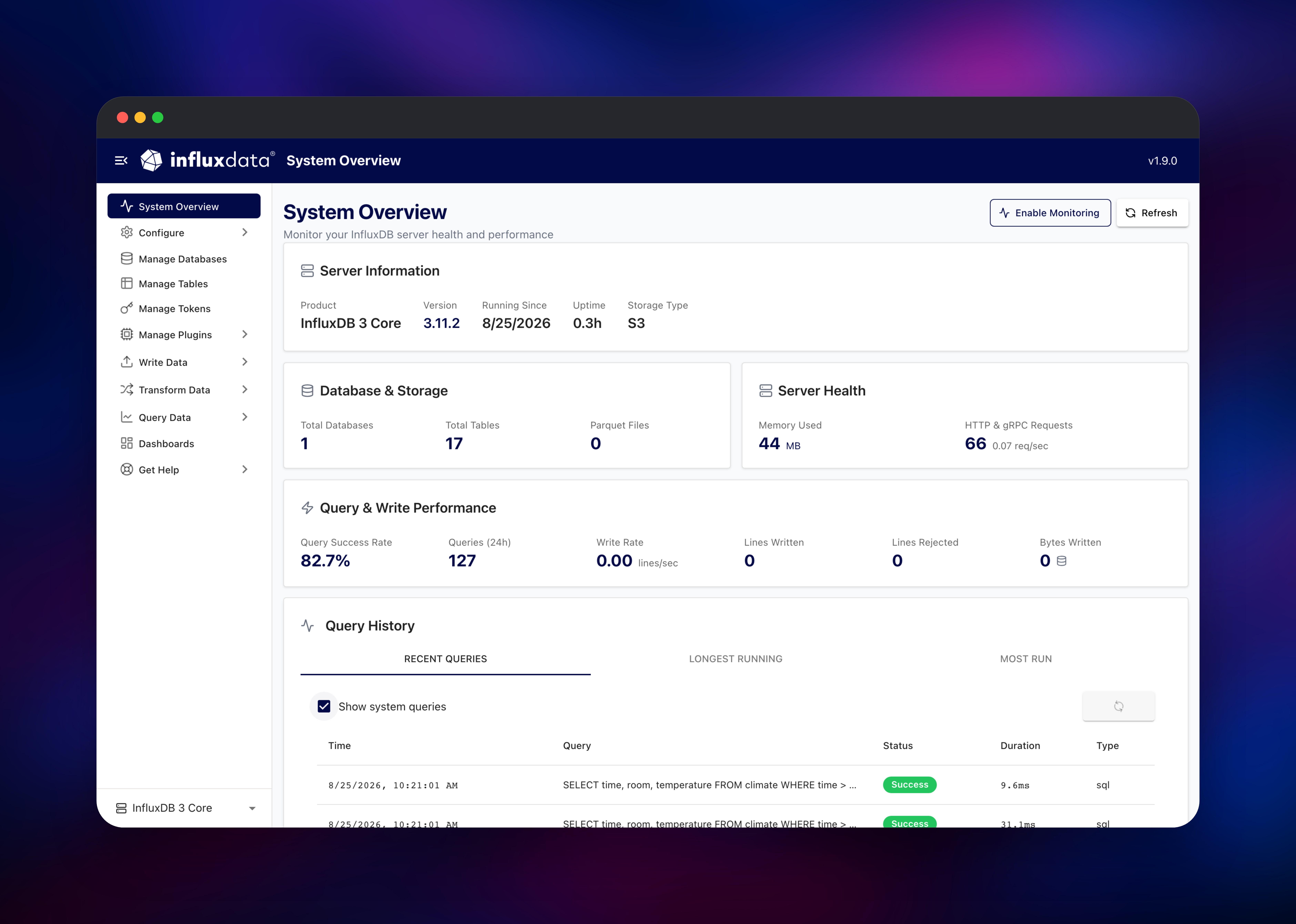Click the Server Health header icon
Image resolution: width=1296 pixels, height=924 pixels.
(x=766, y=391)
